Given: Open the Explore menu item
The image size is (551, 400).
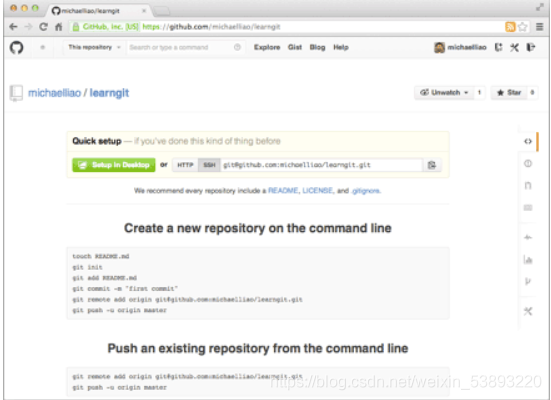Looking at the screenshot, I should click(267, 47).
